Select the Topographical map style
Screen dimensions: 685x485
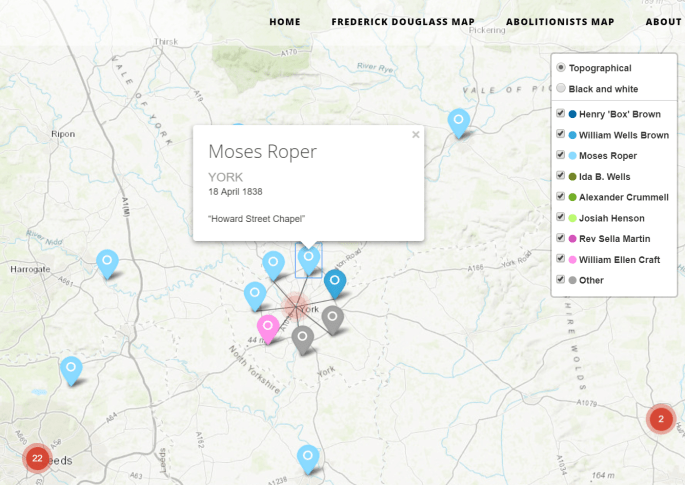(x=561, y=68)
